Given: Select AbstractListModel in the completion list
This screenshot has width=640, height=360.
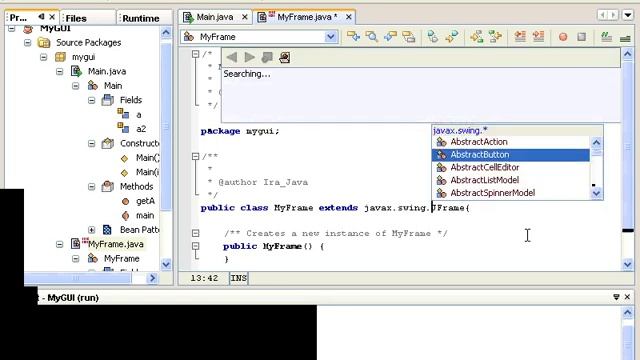Looking at the screenshot, I should [511, 180].
